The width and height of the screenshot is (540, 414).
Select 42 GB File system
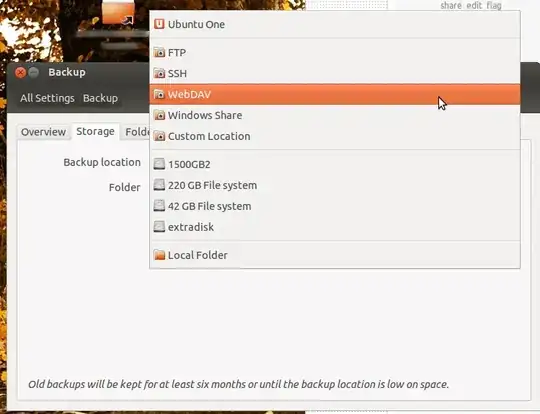(x=335, y=206)
